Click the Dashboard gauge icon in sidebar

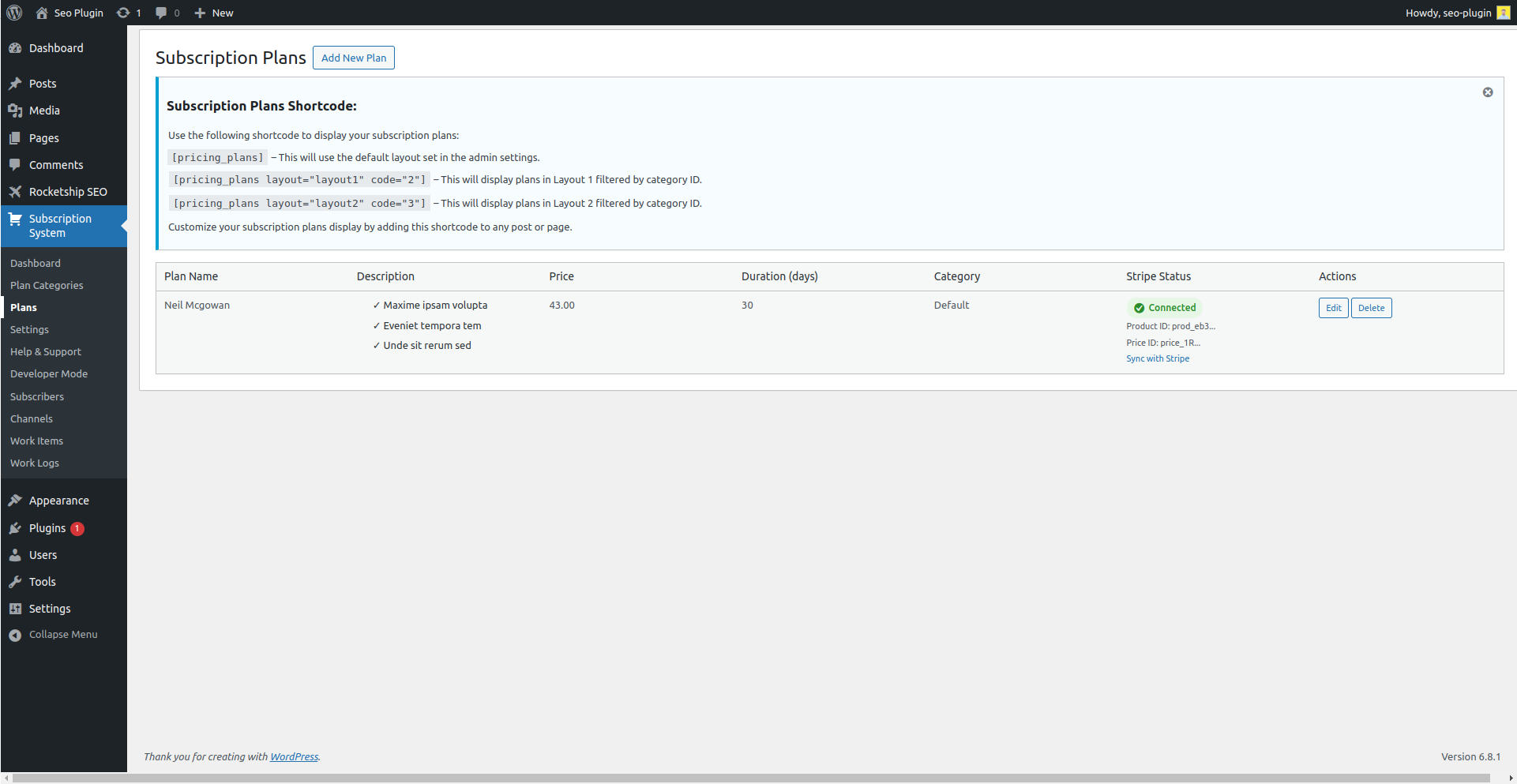(15, 48)
